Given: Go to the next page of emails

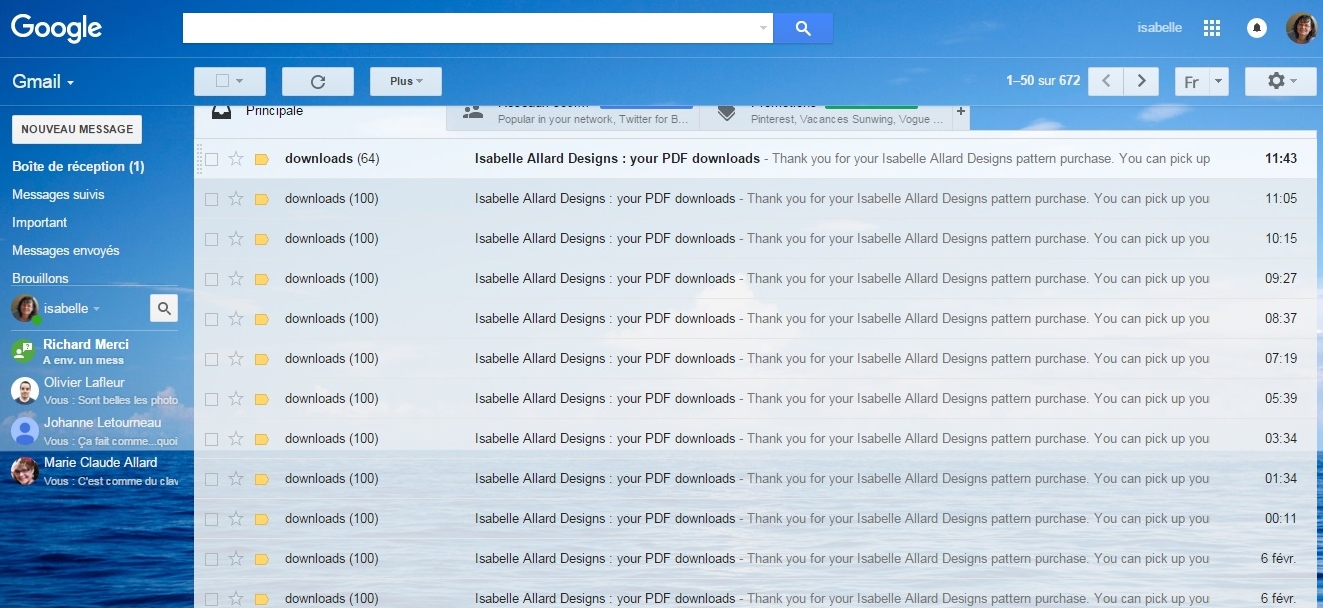Looking at the screenshot, I should [x=1141, y=81].
